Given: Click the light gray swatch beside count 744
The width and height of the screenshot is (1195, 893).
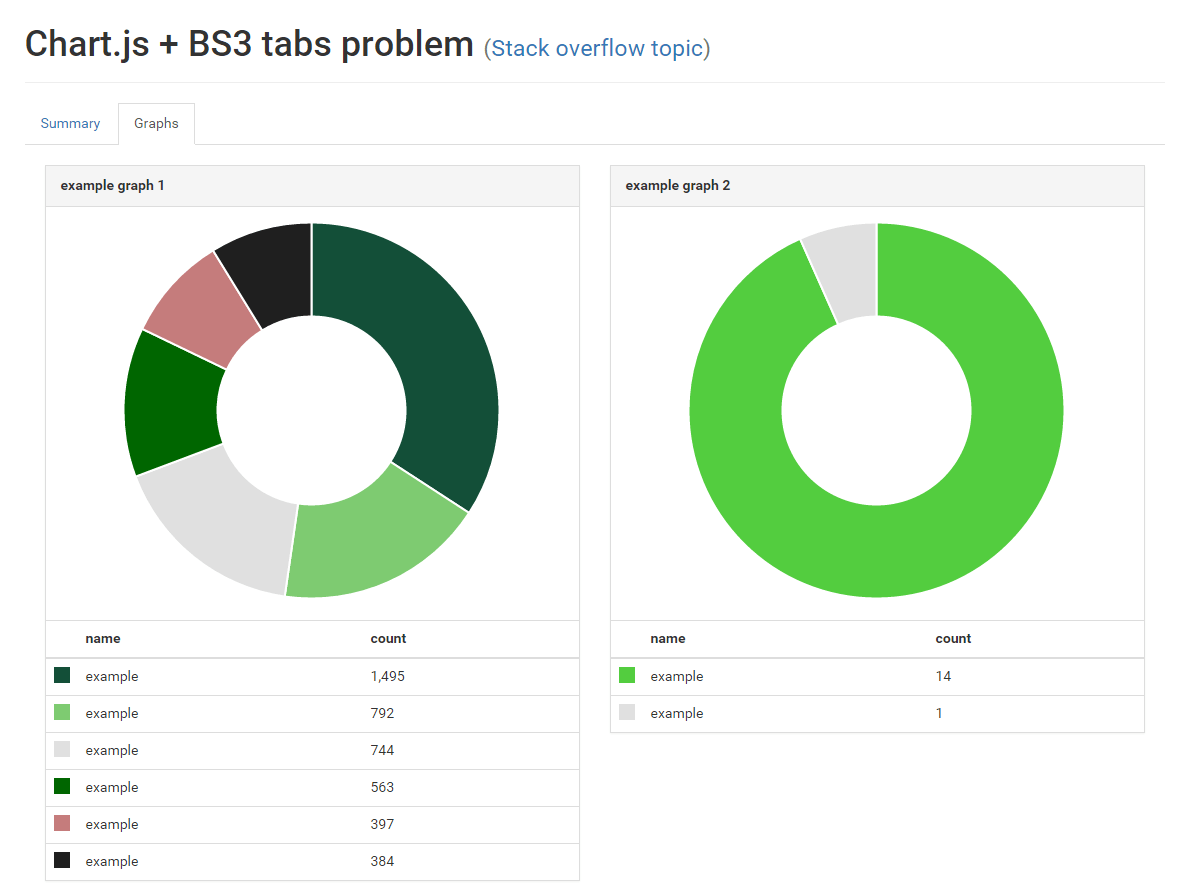Looking at the screenshot, I should click(x=62, y=749).
